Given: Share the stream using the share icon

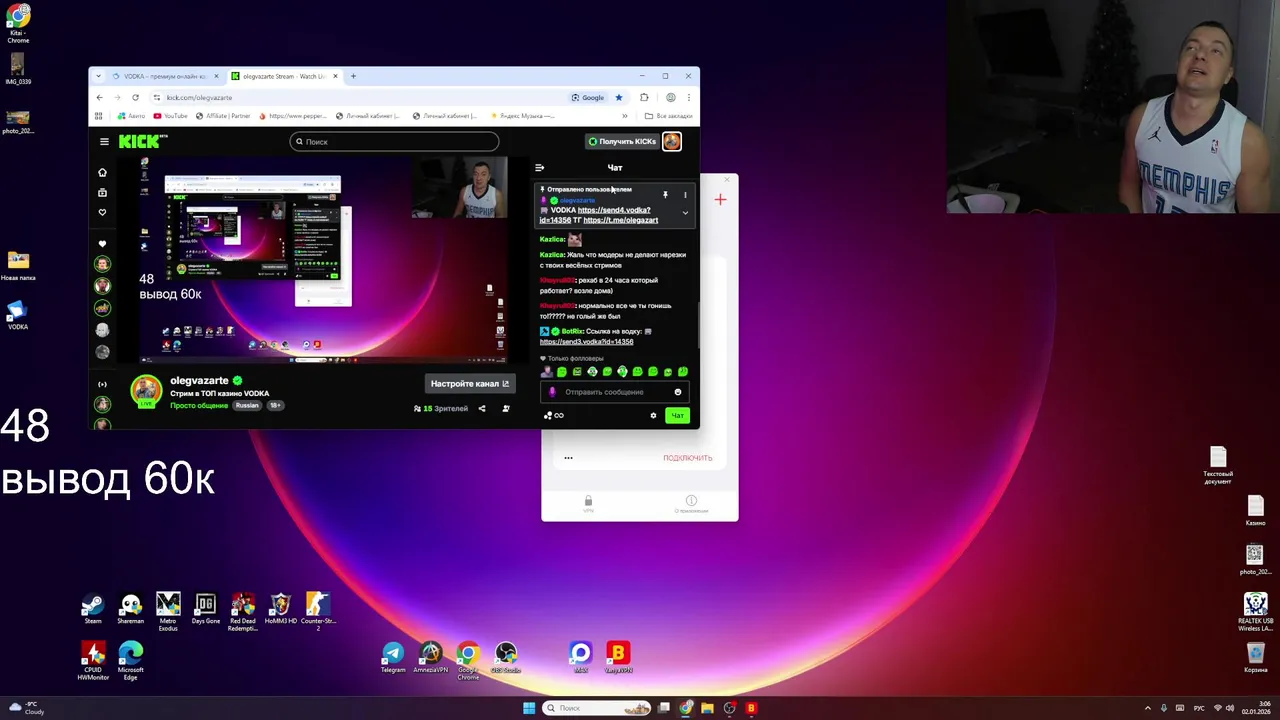Looking at the screenshot, I should (x=481, y=408).
